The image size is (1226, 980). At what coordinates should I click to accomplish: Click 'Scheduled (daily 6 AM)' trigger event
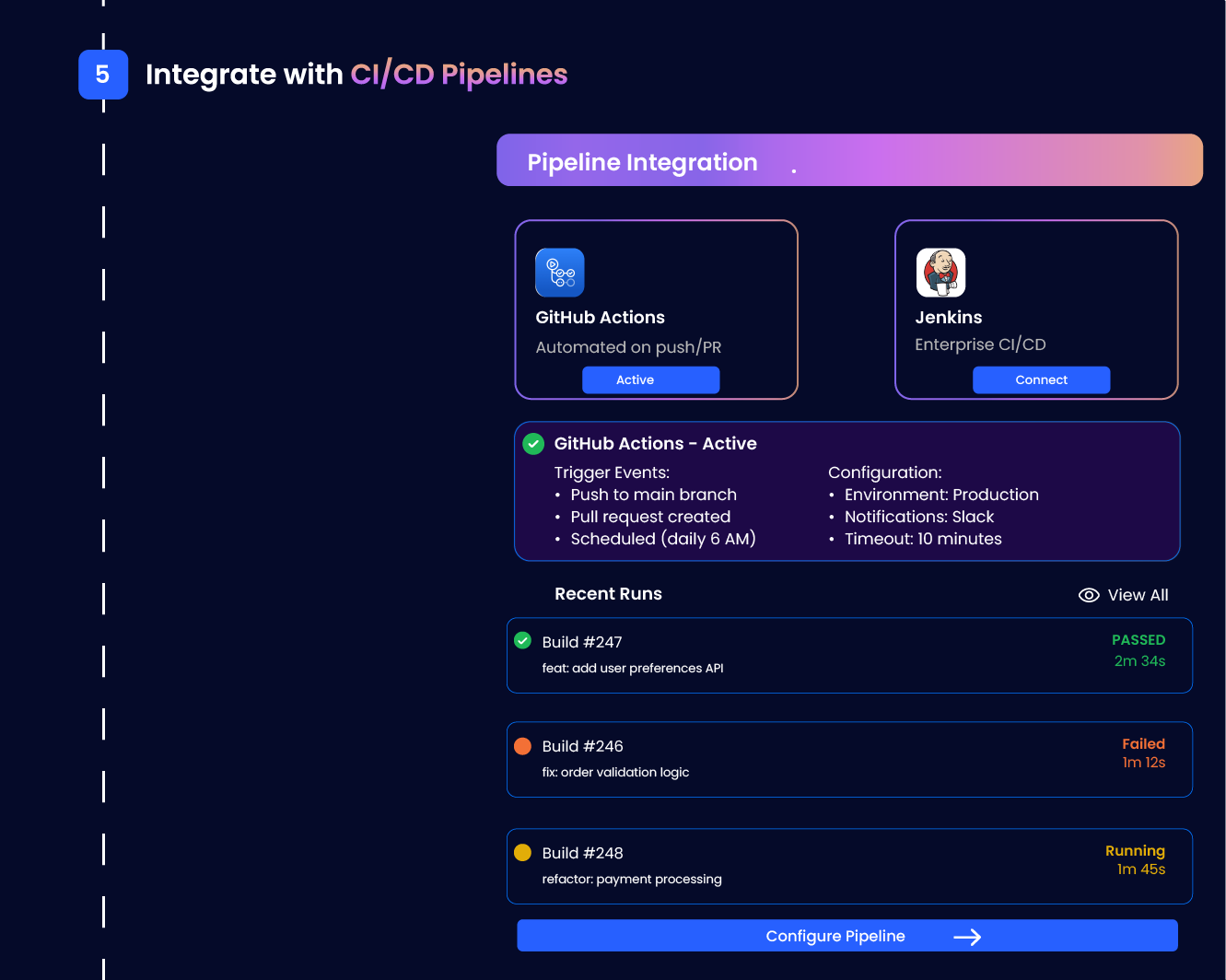663,539
